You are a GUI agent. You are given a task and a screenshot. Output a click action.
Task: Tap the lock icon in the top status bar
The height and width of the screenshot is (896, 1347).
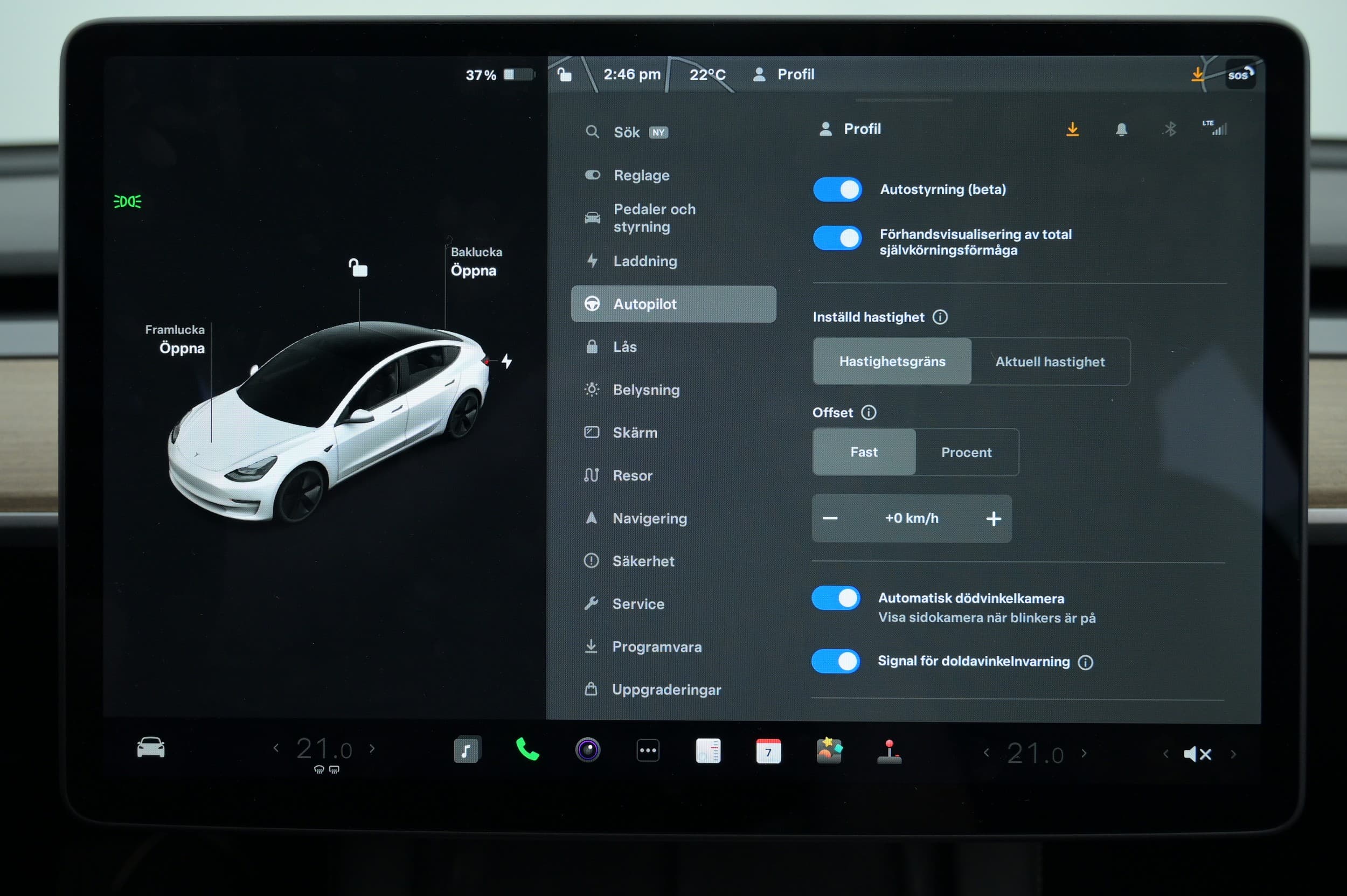coord(564,74)
